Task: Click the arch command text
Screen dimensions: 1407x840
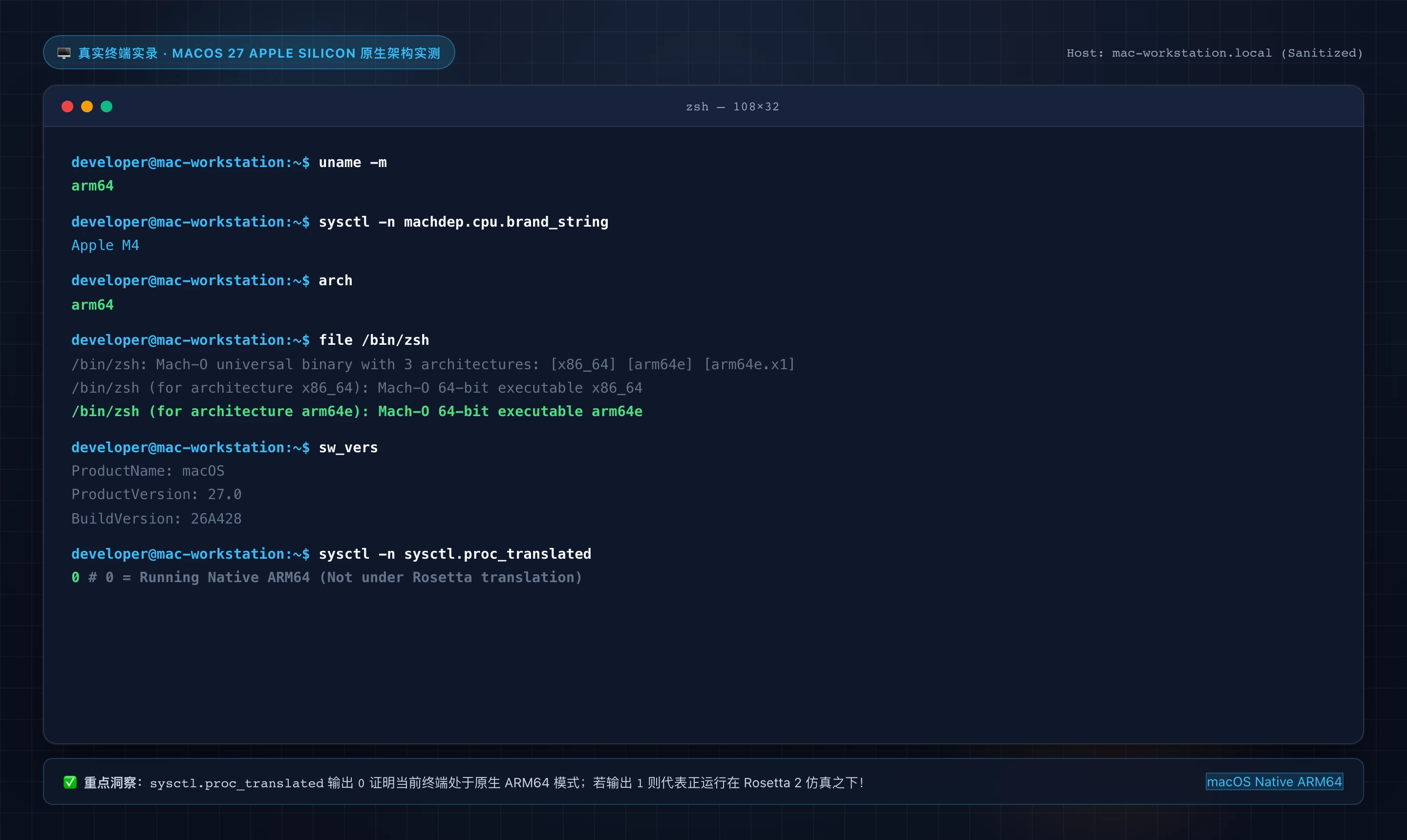Action: 335,281
